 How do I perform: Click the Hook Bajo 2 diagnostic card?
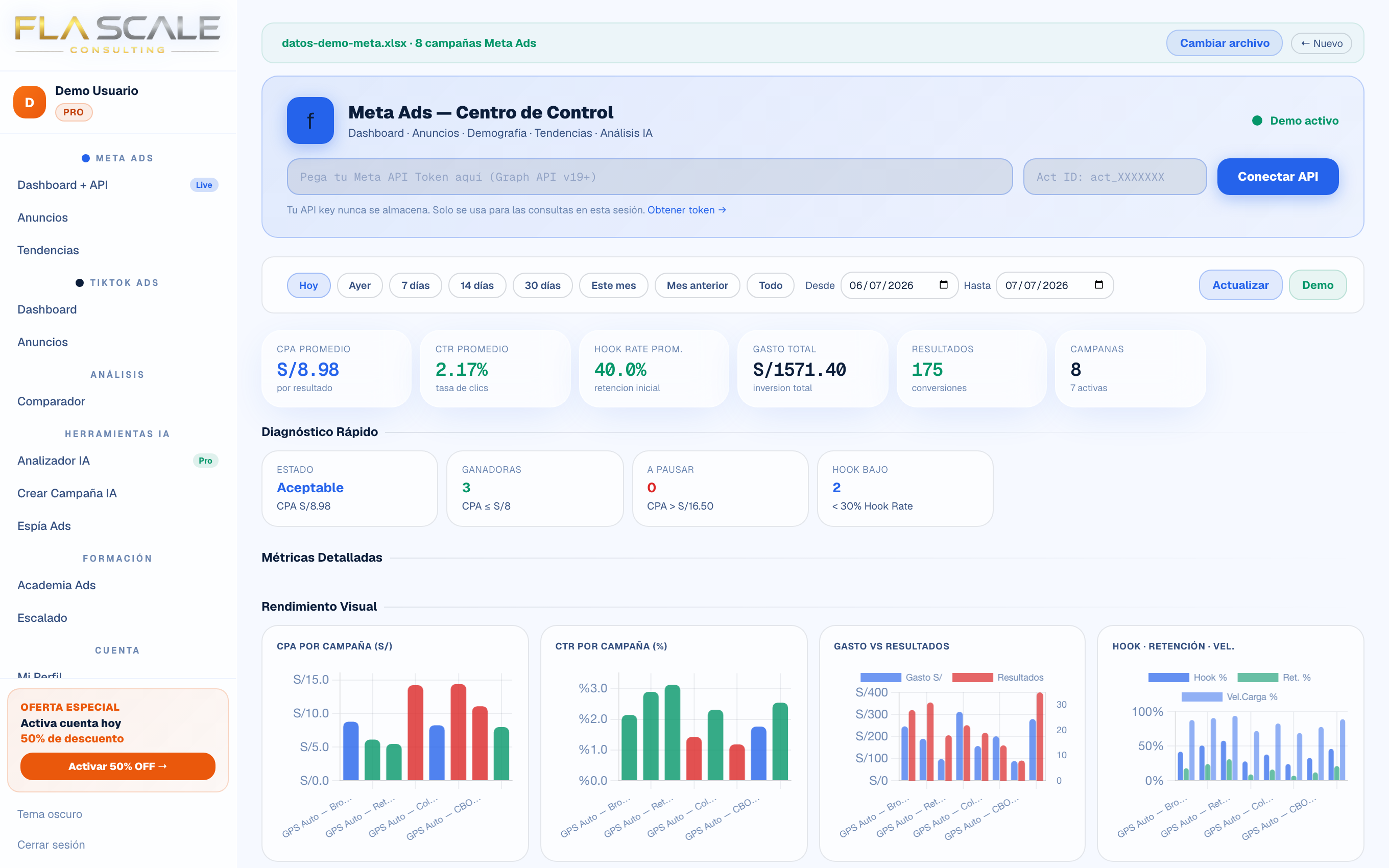pos(905,489)
